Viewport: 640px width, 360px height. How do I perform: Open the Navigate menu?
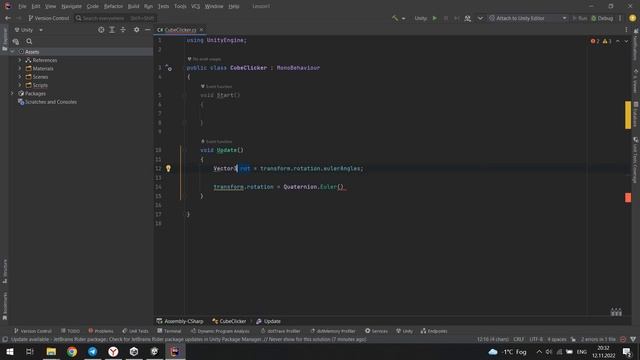(71, 7)
